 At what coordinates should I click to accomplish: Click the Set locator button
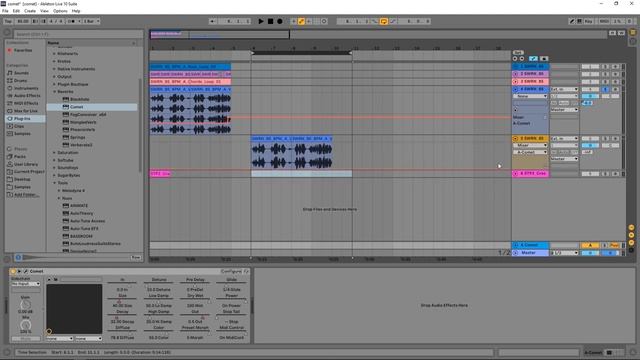(x=518, y=53)
